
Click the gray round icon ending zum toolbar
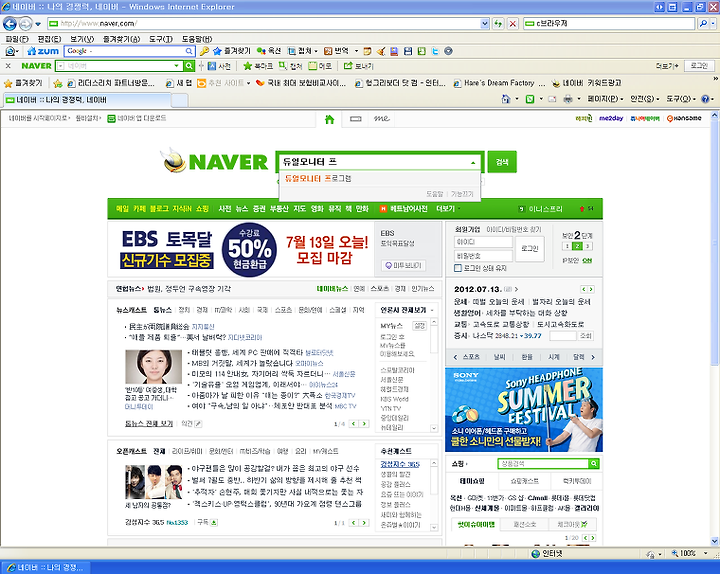tap(449, 51)
